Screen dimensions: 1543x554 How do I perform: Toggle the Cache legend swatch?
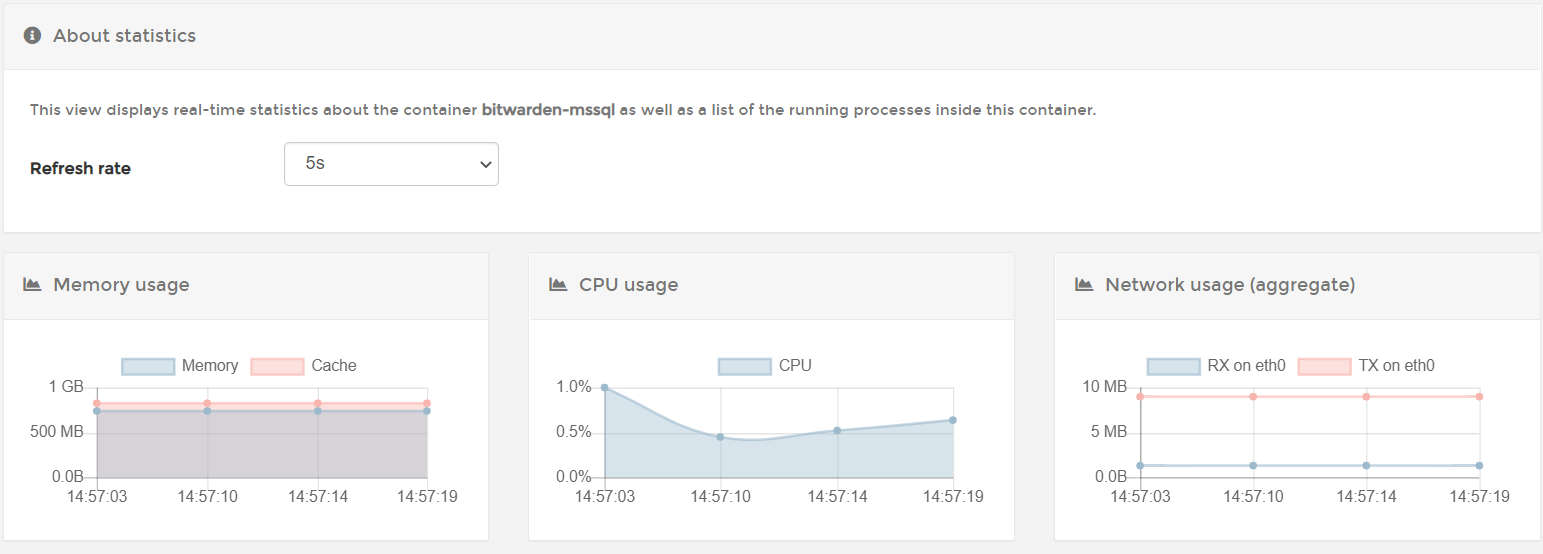click(277, 366)
